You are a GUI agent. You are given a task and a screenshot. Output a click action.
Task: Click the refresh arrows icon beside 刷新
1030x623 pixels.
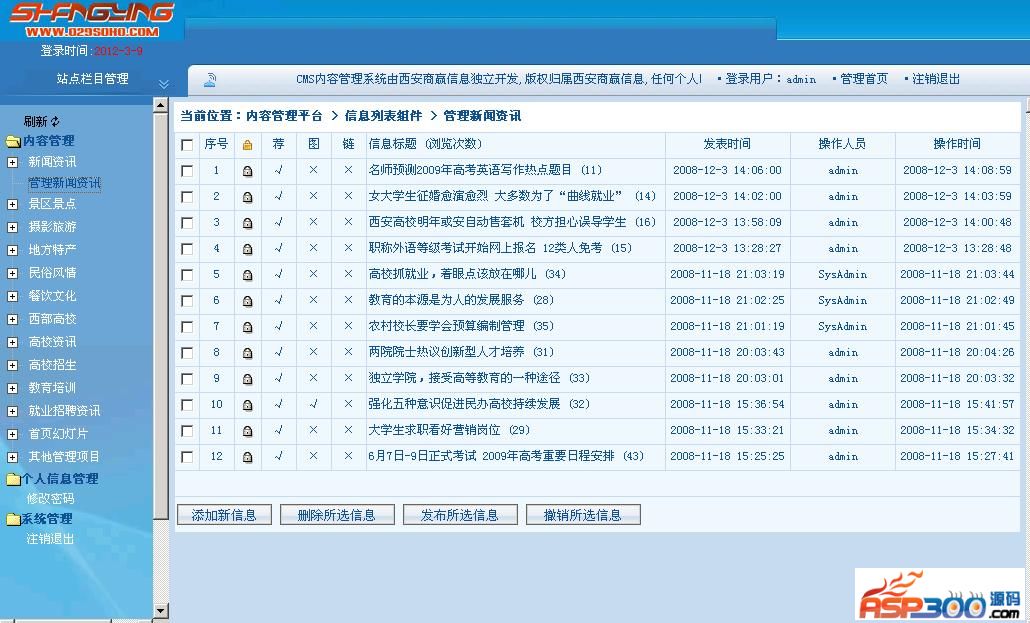[55, 121]
